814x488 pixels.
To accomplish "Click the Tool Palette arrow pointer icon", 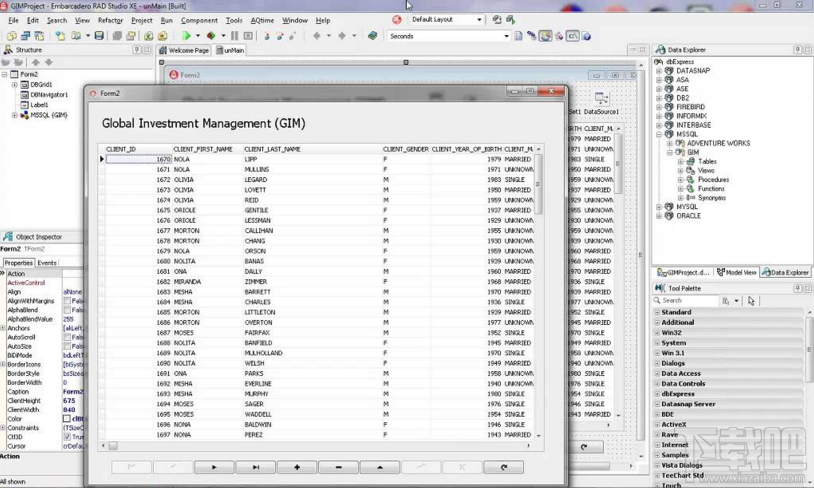I will tap(751, 301).
